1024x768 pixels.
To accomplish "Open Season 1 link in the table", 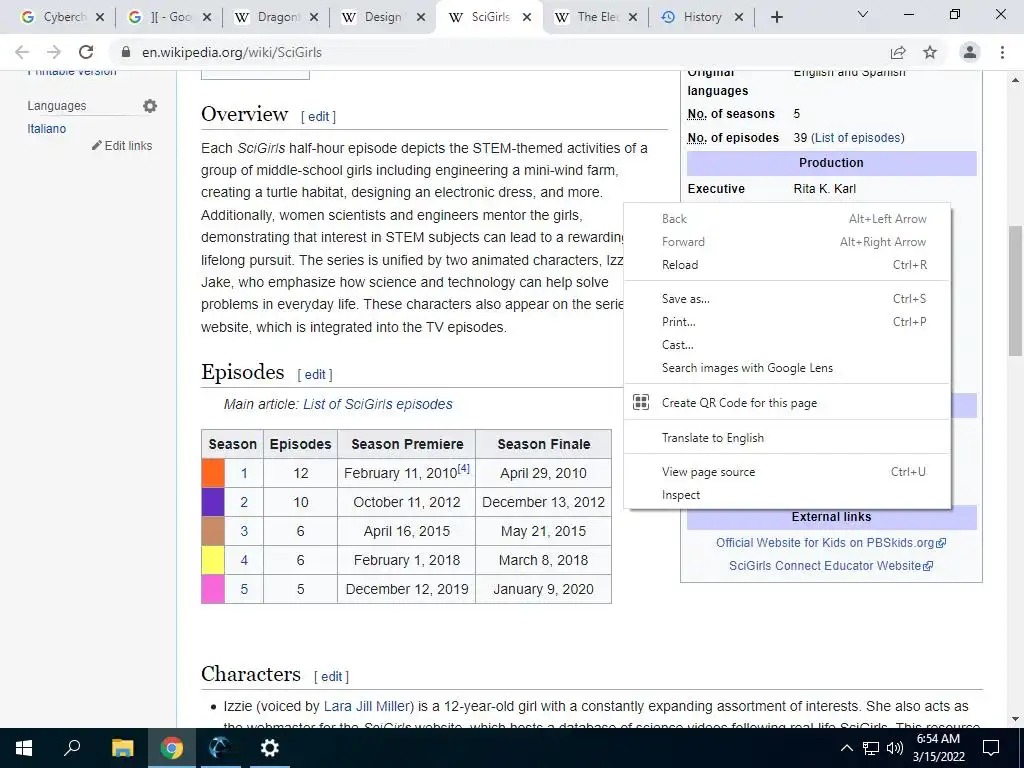I will tap(244, 473).
